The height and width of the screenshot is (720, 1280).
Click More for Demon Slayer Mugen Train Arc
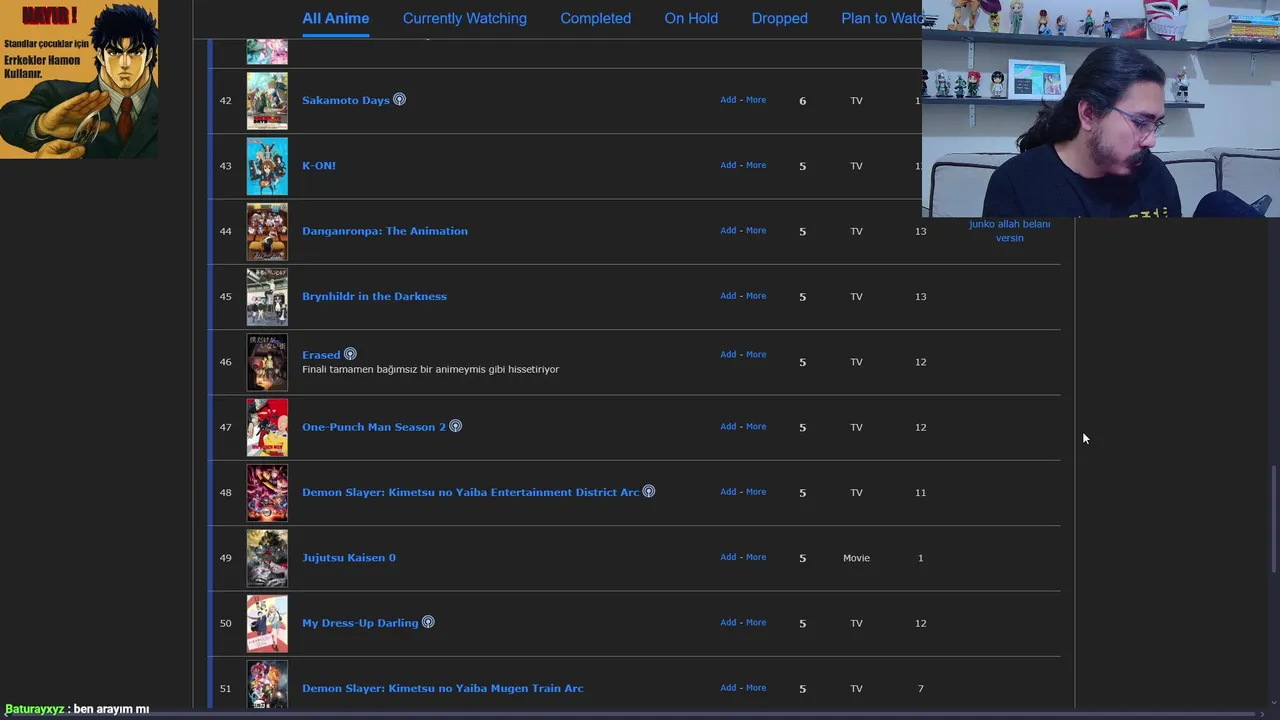click(756, 688)
